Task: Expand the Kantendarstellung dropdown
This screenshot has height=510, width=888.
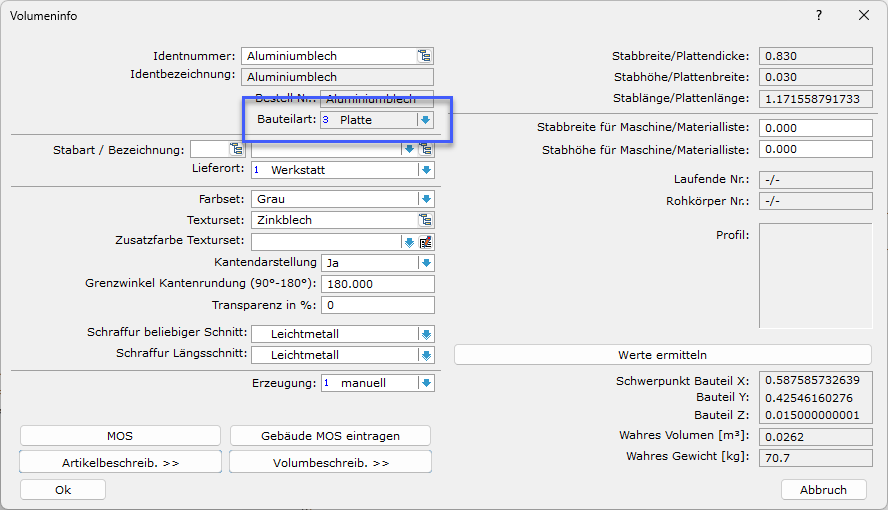Action: (x=426, y=263)
